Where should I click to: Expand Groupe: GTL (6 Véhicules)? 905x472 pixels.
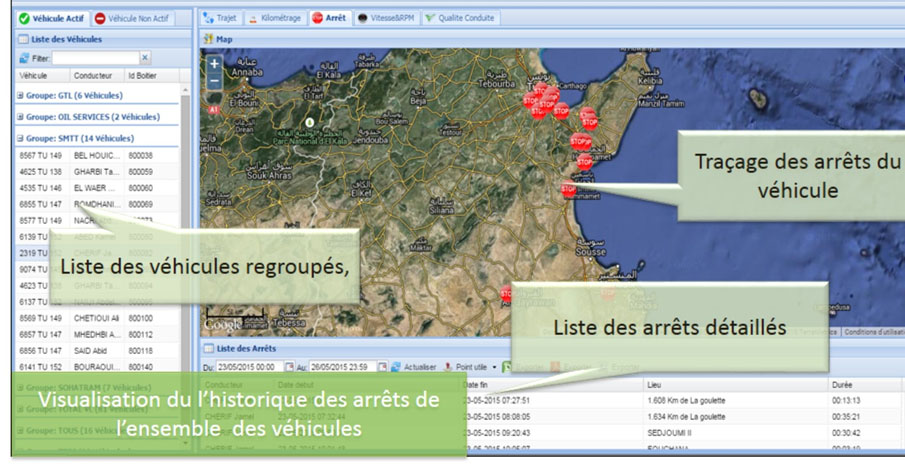[21, 96]
